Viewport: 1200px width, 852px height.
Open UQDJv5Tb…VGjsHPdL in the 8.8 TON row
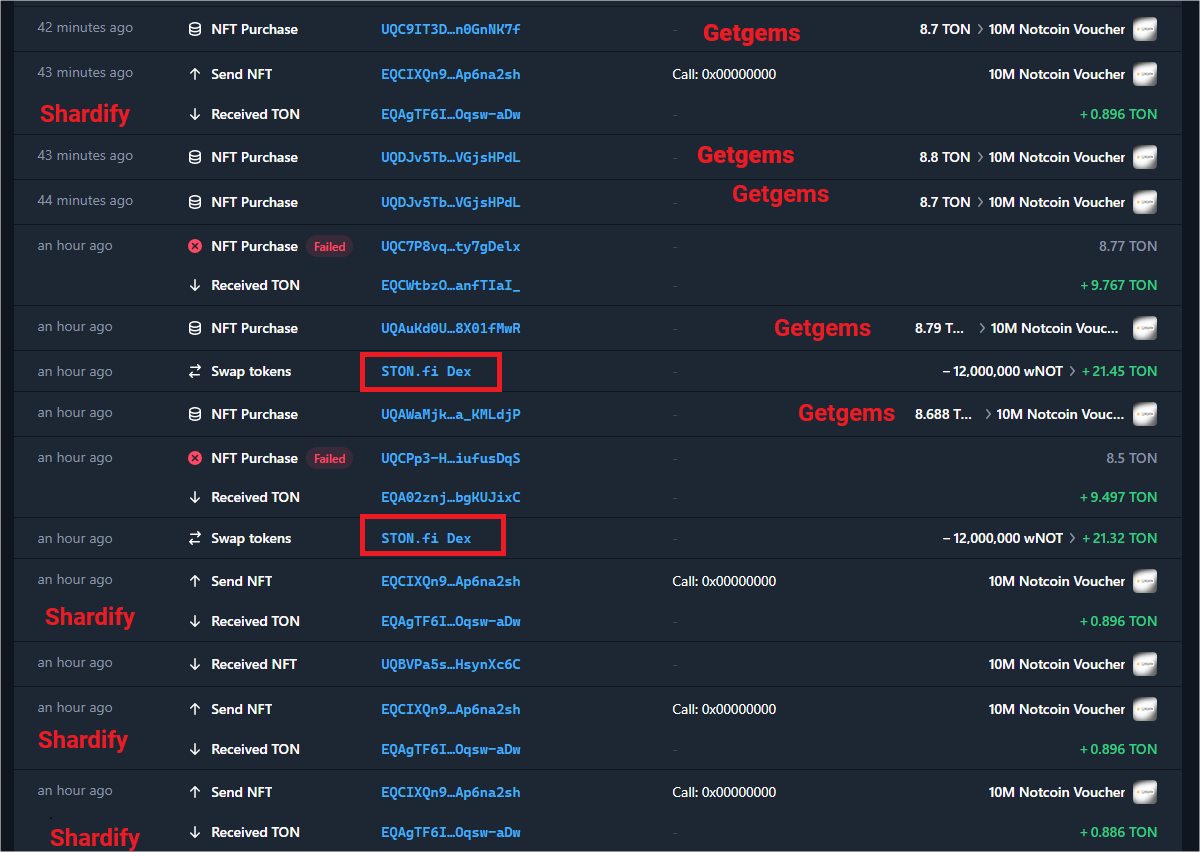(x=450, y=157)
